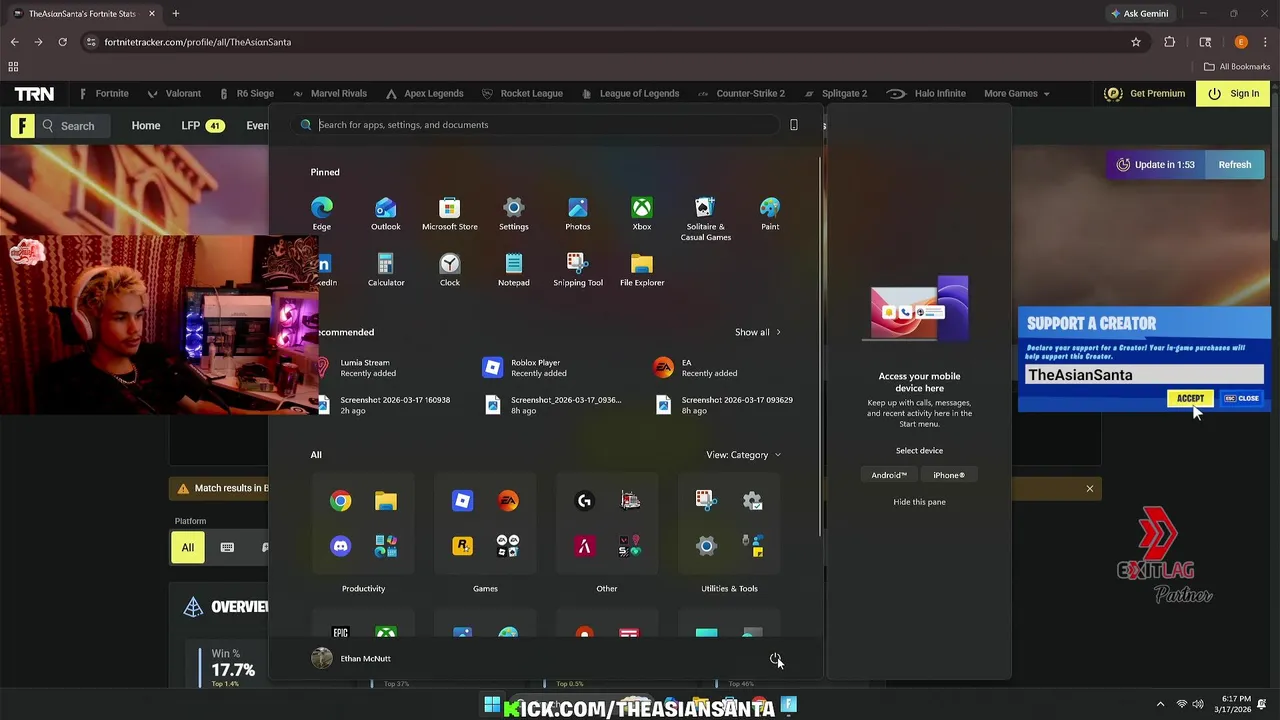Open the Notepad pinned app
The height and width of the screenshot is (720, 1280).
(513, 270)
